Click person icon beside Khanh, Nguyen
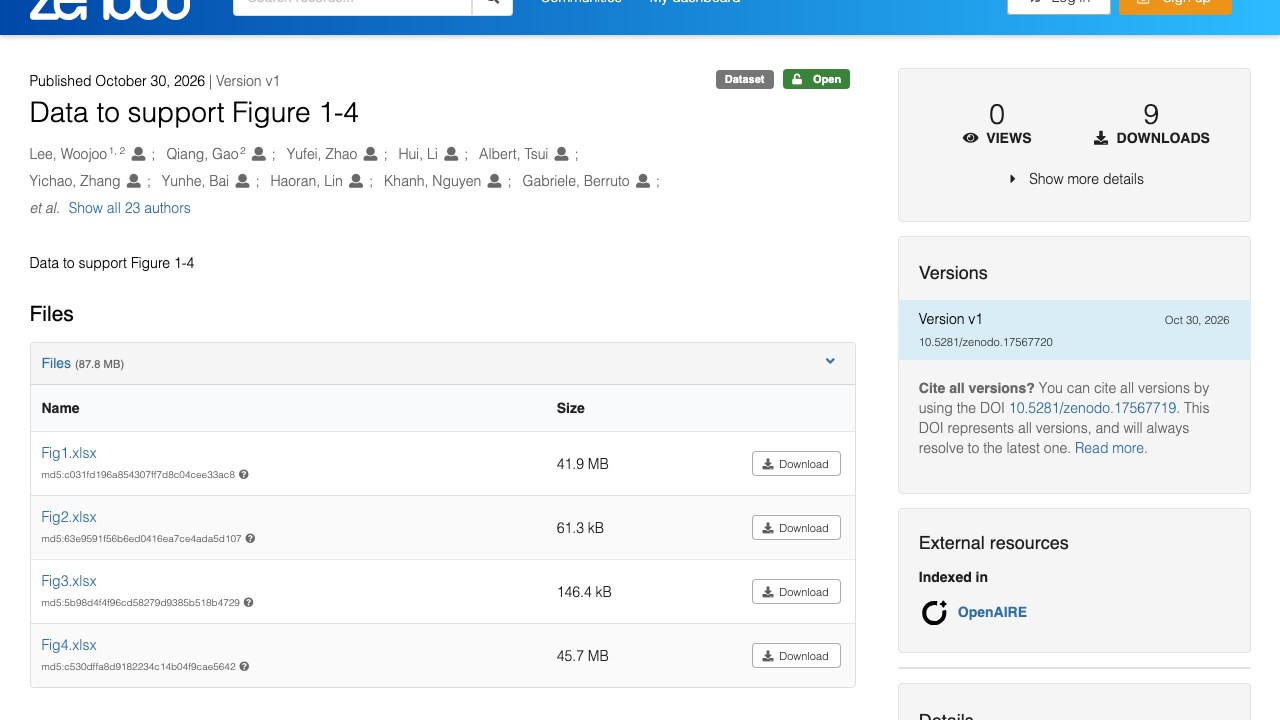 494,181
